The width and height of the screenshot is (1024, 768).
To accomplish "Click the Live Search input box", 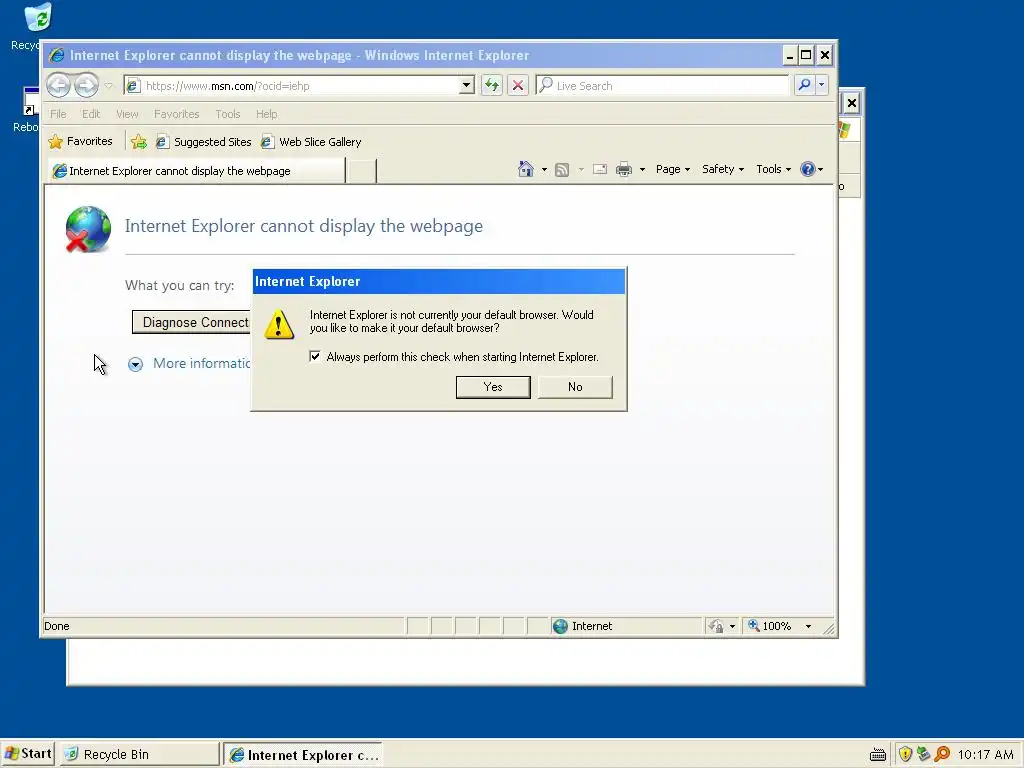I will pos(662,86).
